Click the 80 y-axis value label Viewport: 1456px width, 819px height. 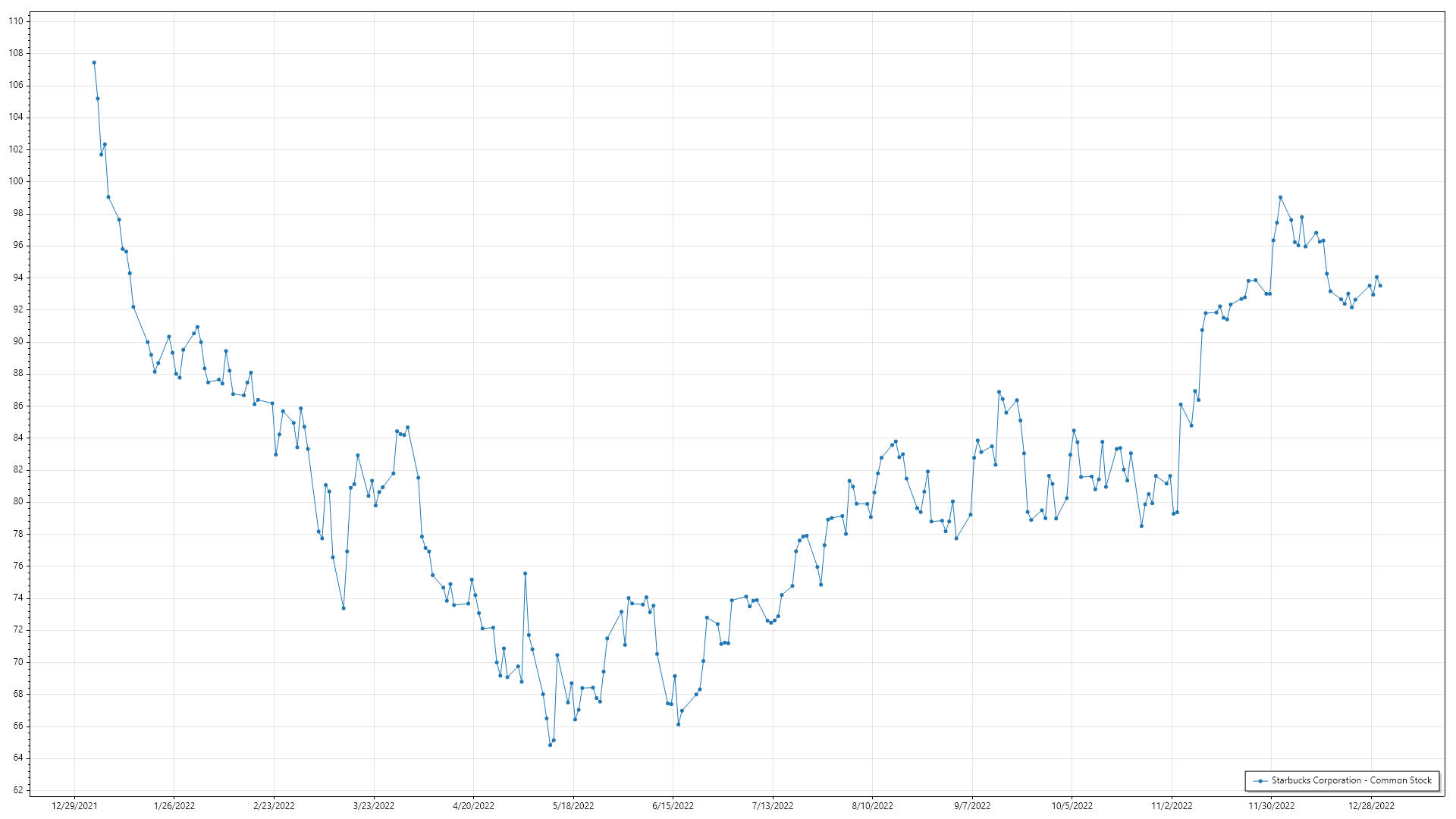coord(18,501)
